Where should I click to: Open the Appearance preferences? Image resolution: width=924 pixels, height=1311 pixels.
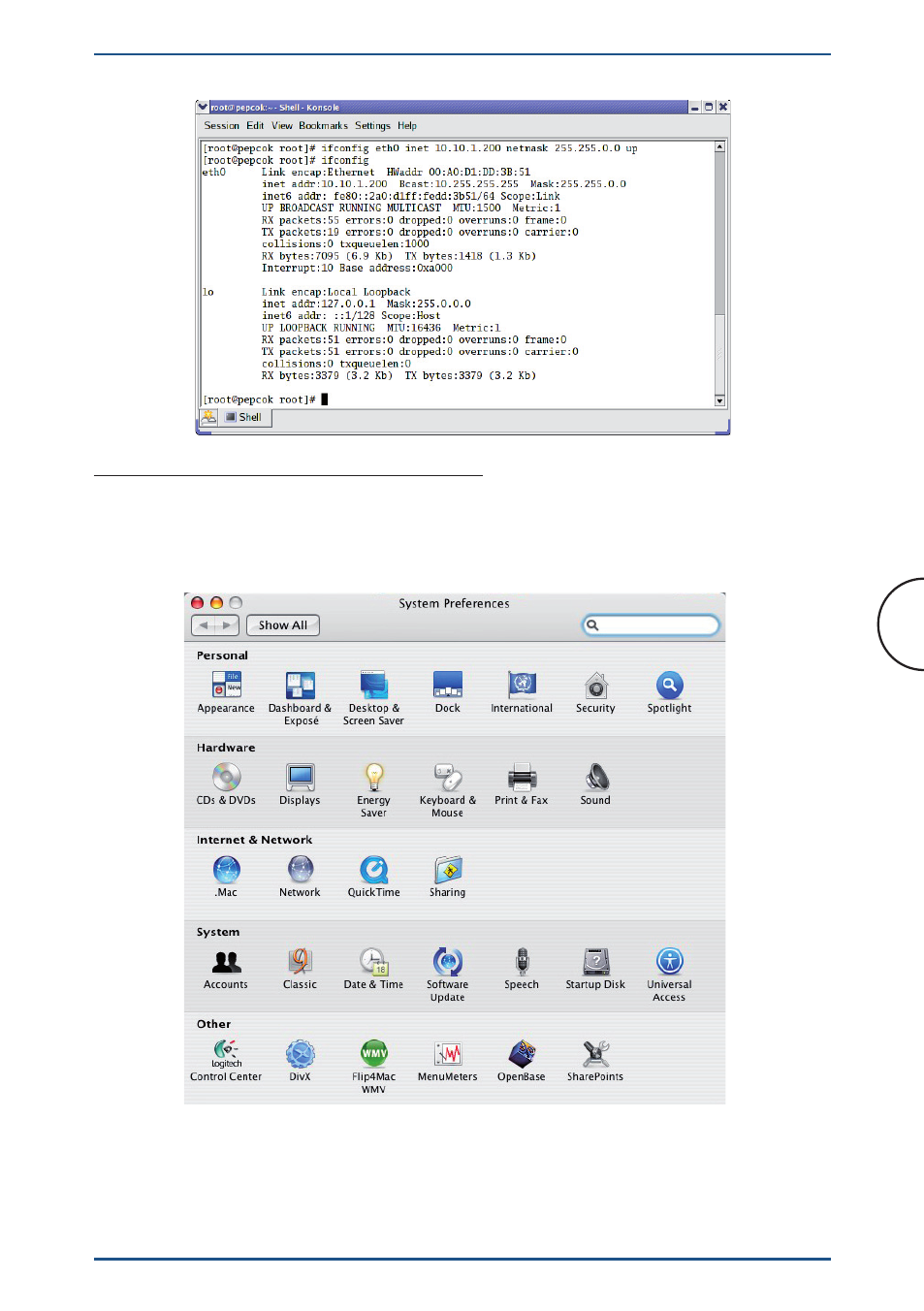226,692
